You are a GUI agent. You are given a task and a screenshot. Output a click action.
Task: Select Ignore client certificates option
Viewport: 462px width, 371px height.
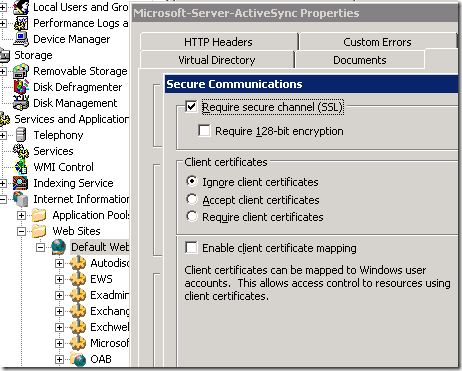192,182
